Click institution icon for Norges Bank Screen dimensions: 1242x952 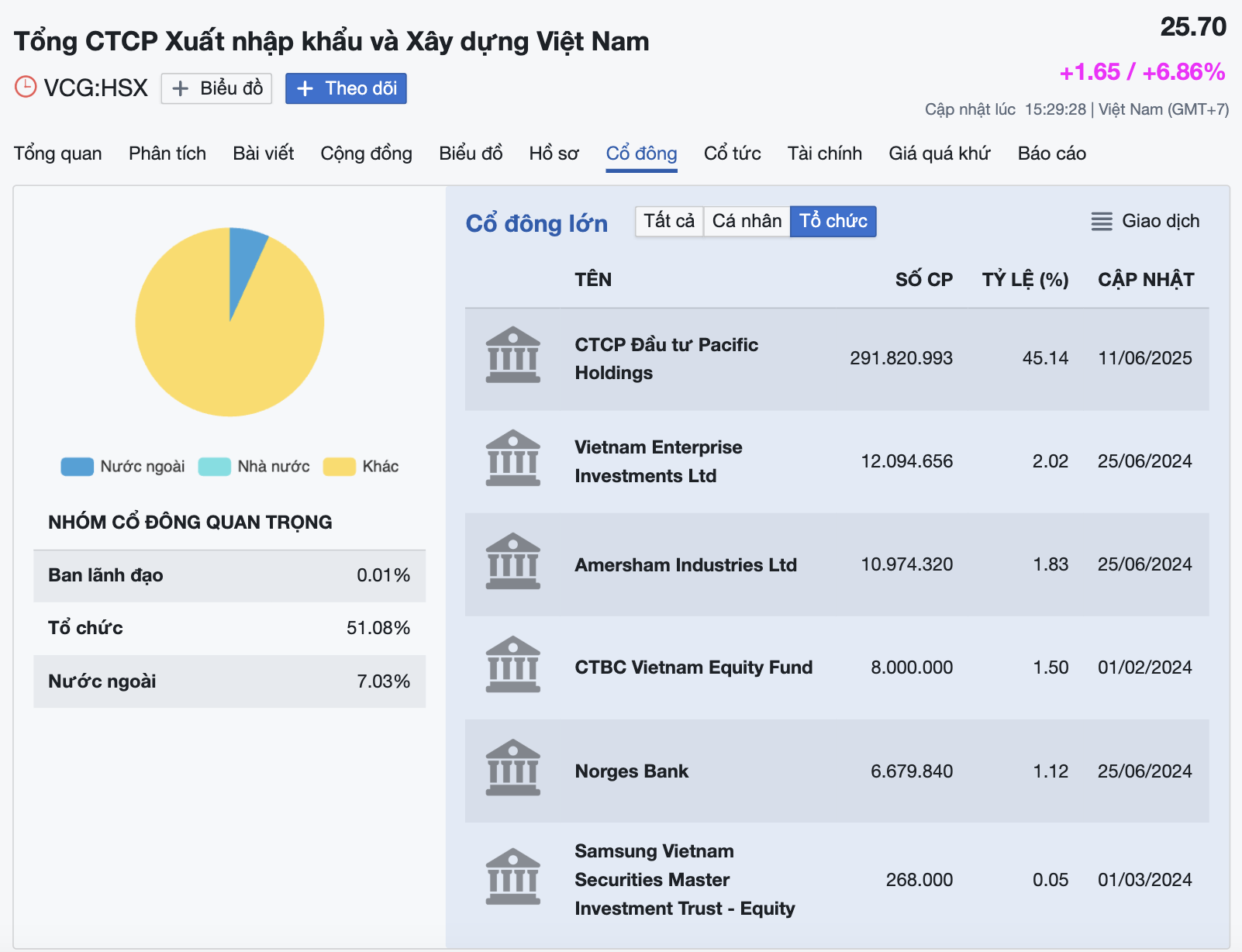pyautogui.click(x=512, y=767)
